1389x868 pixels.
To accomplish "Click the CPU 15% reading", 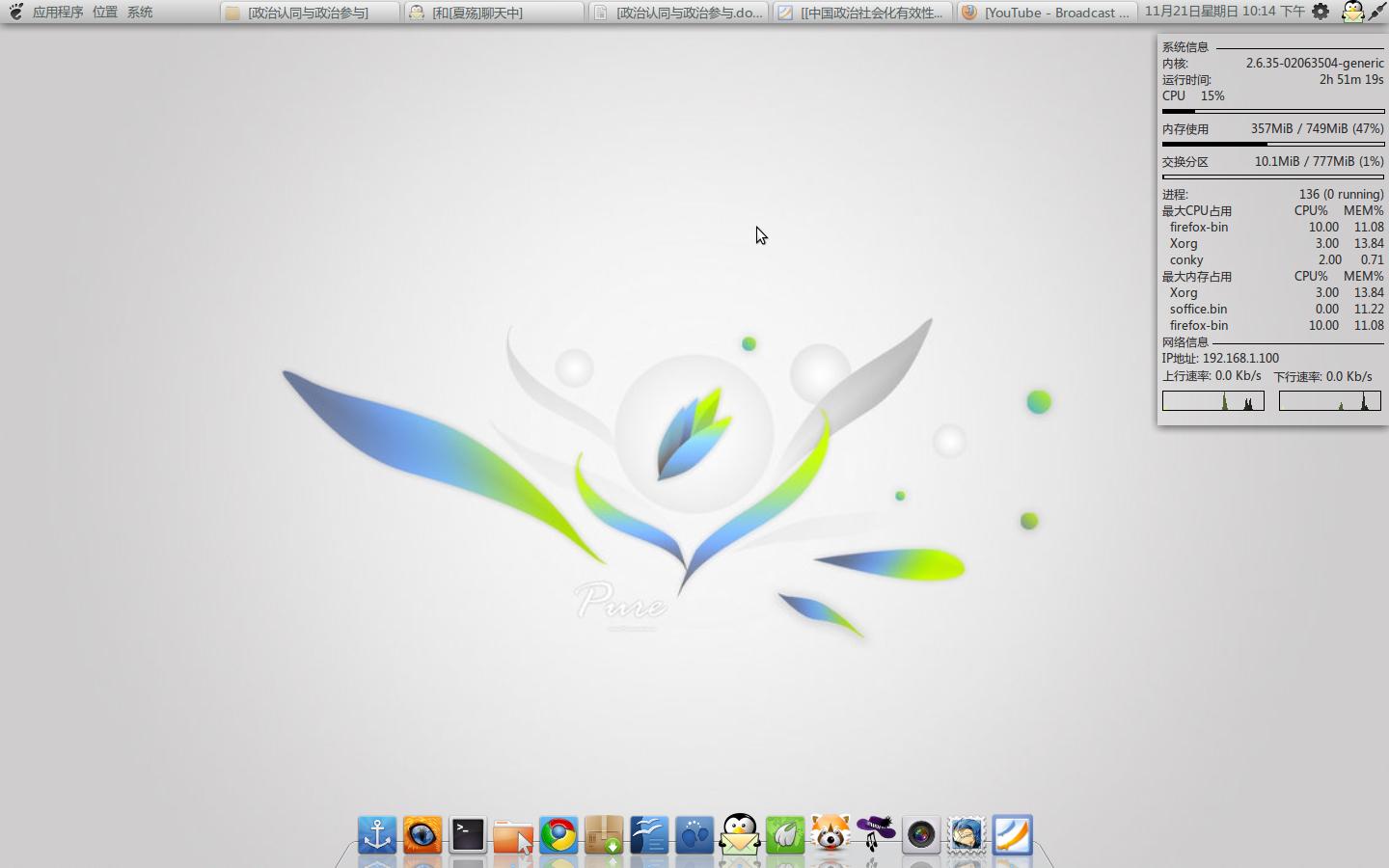I will (x=1193, y=96).
